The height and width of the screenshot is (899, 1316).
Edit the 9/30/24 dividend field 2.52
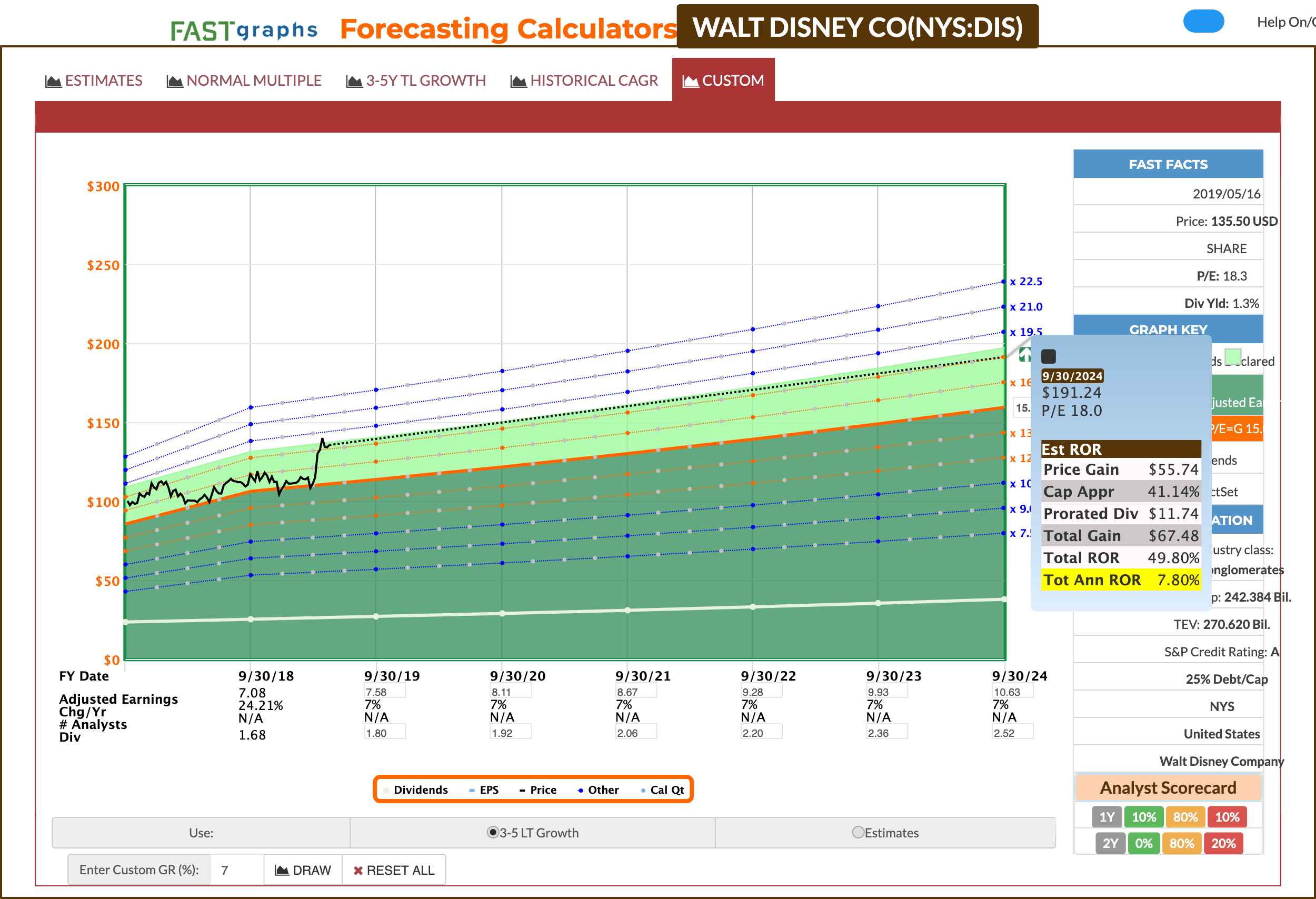tap(1012, 732)
